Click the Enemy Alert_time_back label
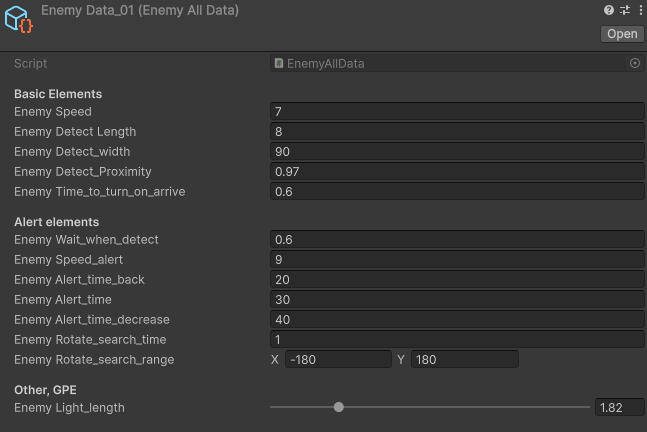Viewport: 647px width, 432px height. tap(79, 280)
